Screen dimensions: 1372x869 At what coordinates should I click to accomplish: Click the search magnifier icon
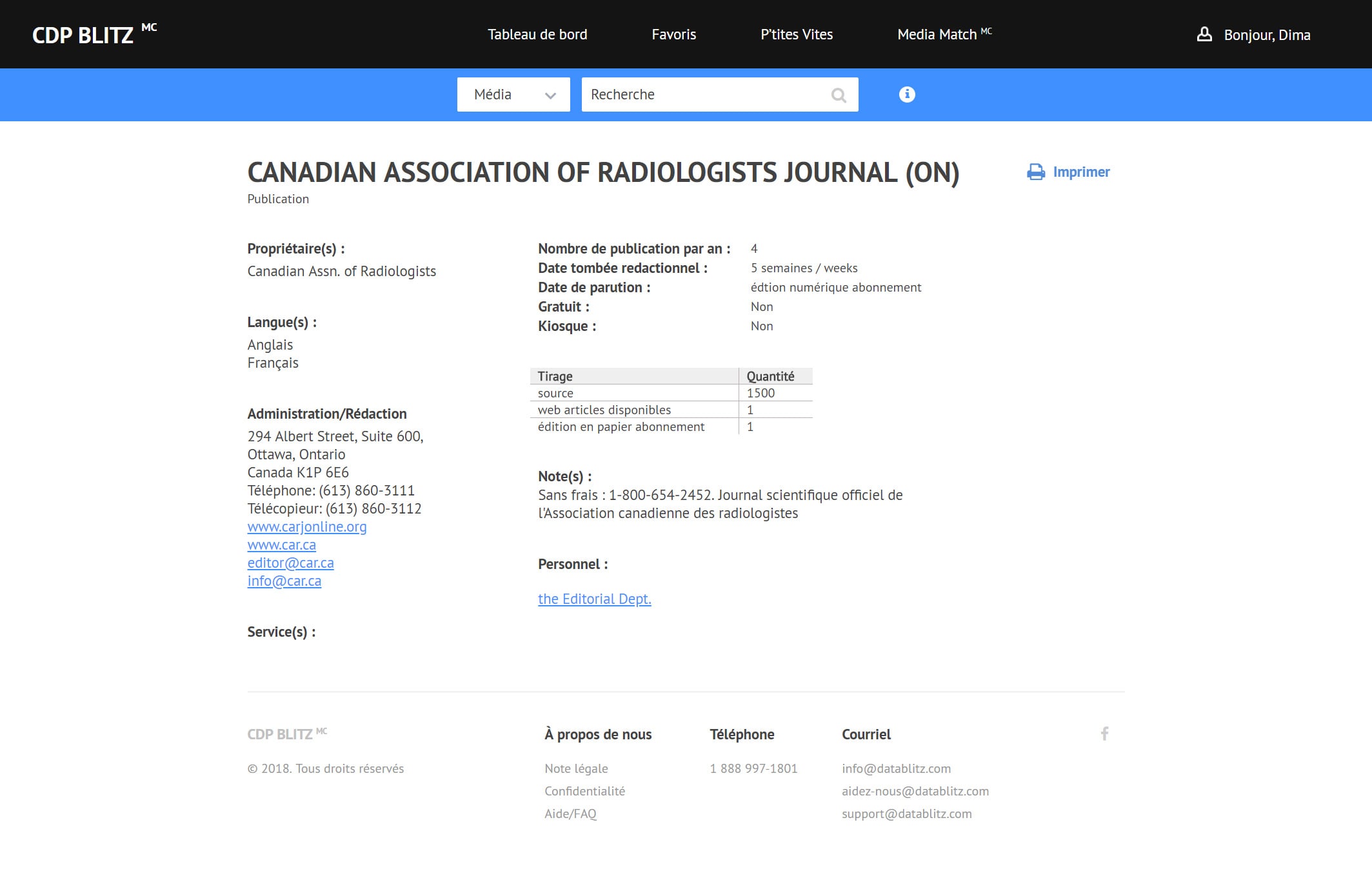click(839, 95)
